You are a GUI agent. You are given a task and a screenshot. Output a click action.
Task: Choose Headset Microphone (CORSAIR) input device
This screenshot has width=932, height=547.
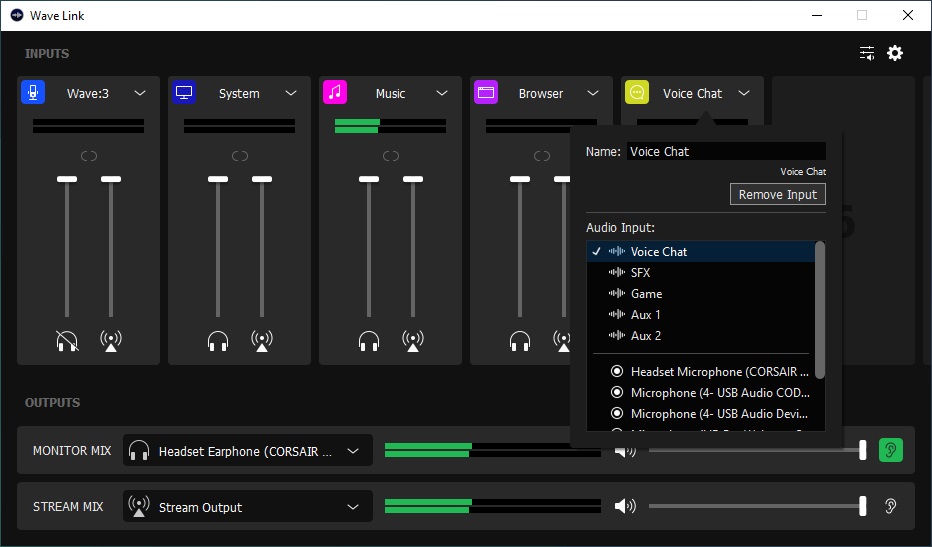701,372
